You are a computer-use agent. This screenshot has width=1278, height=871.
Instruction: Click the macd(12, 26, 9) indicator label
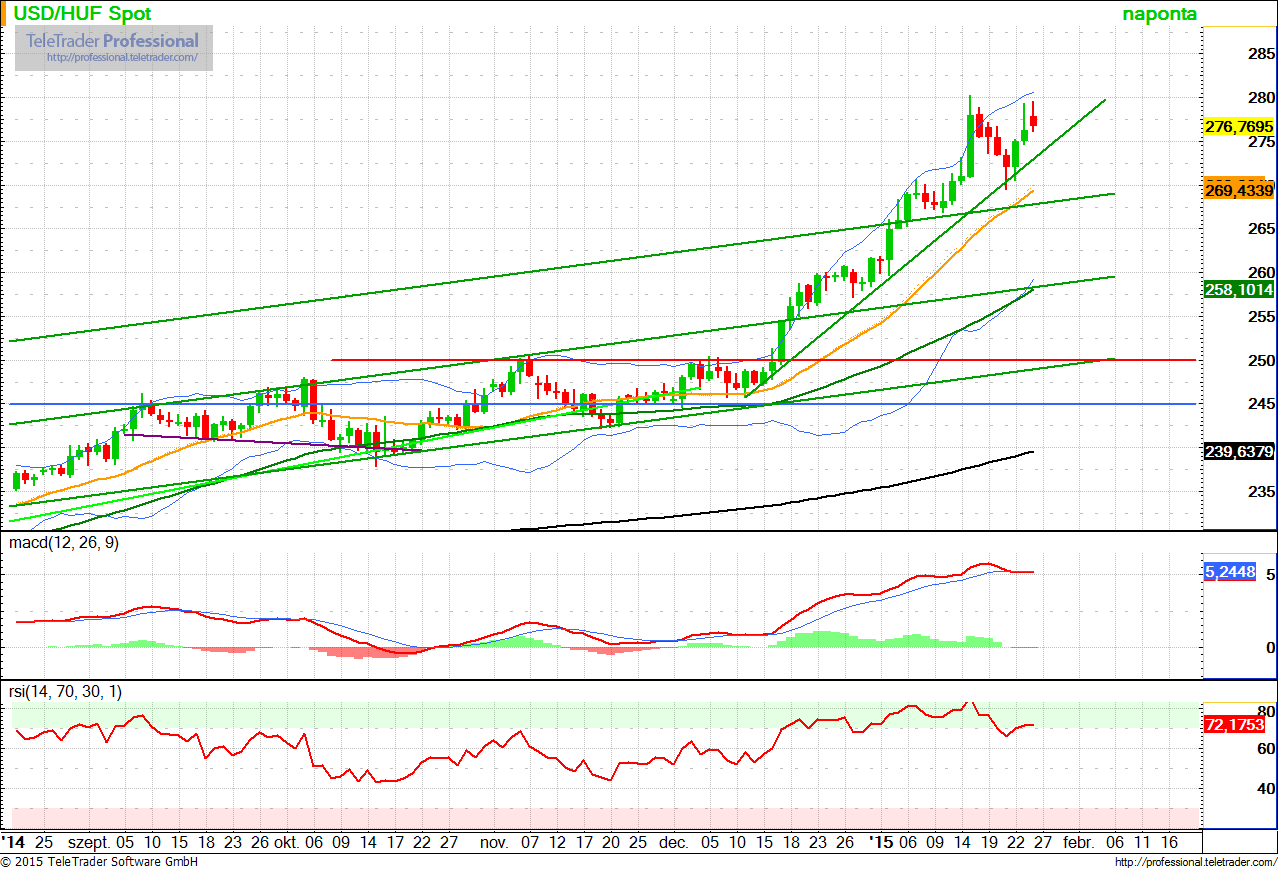point(65,543)
